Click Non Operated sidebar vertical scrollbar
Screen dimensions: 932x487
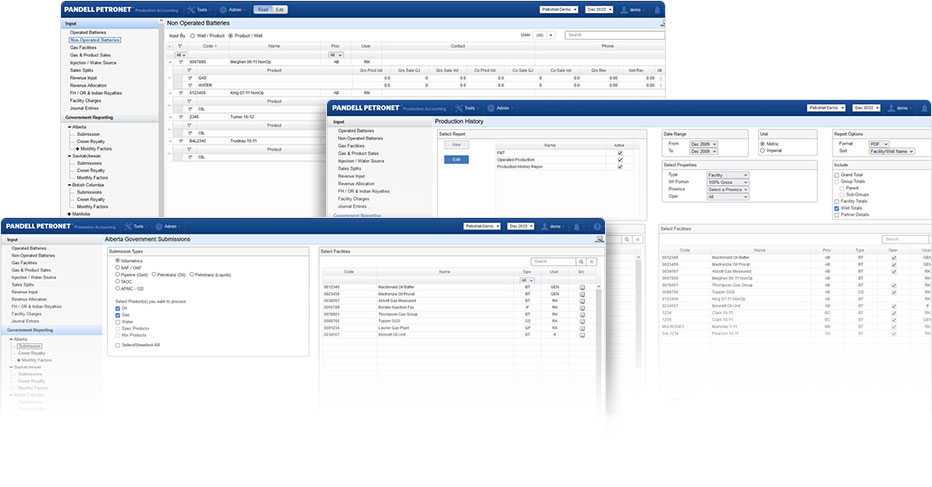coord(160,119)
